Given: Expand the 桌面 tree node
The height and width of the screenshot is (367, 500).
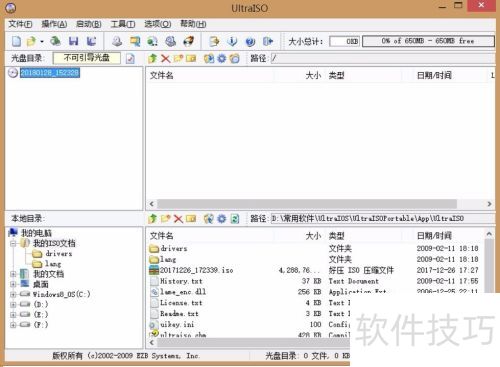Looking at the screenshot, I should click(x=13, y=284).
